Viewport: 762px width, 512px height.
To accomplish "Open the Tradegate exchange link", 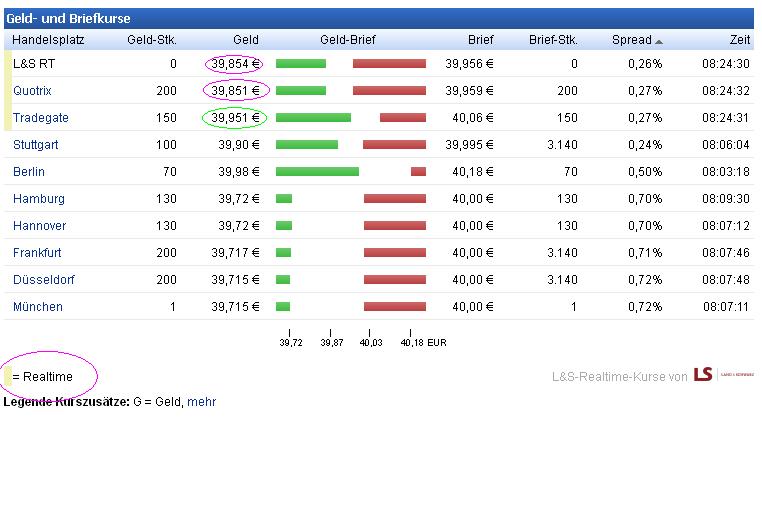I will click(x=41, y=118).
